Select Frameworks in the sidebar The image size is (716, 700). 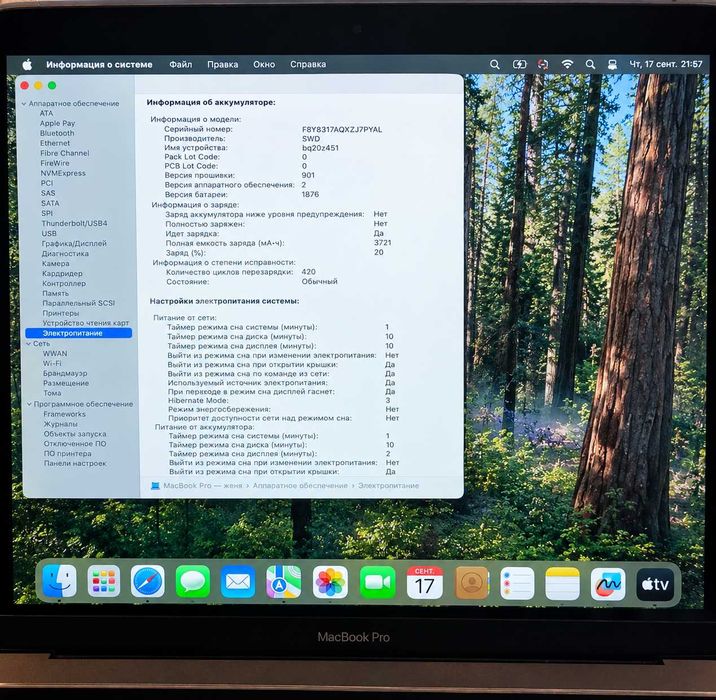coord(64,414)
